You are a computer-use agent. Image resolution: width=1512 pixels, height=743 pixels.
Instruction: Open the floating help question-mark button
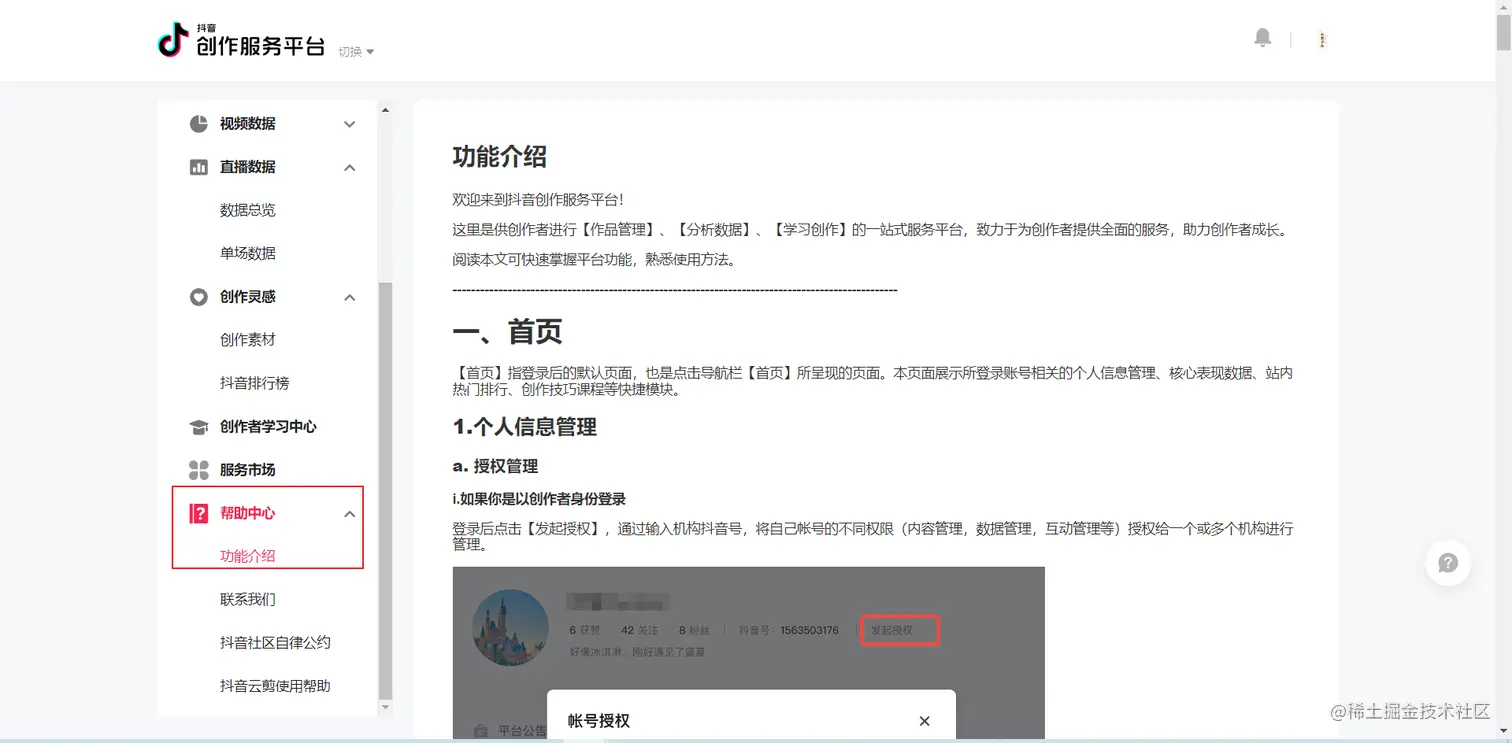1448,563
